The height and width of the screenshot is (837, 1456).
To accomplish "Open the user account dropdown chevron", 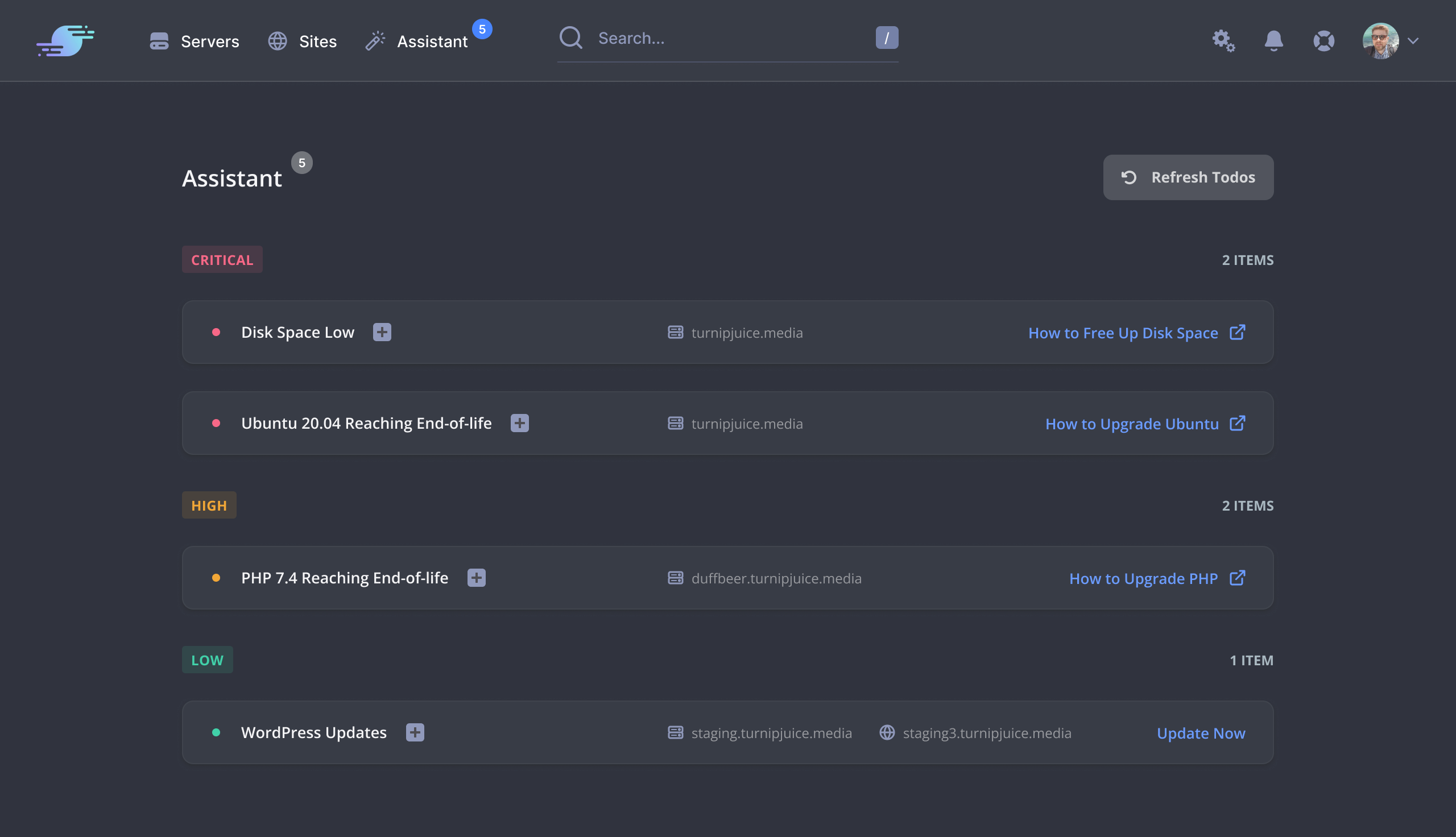I will pyautogui.click(x=1413, y=41).
